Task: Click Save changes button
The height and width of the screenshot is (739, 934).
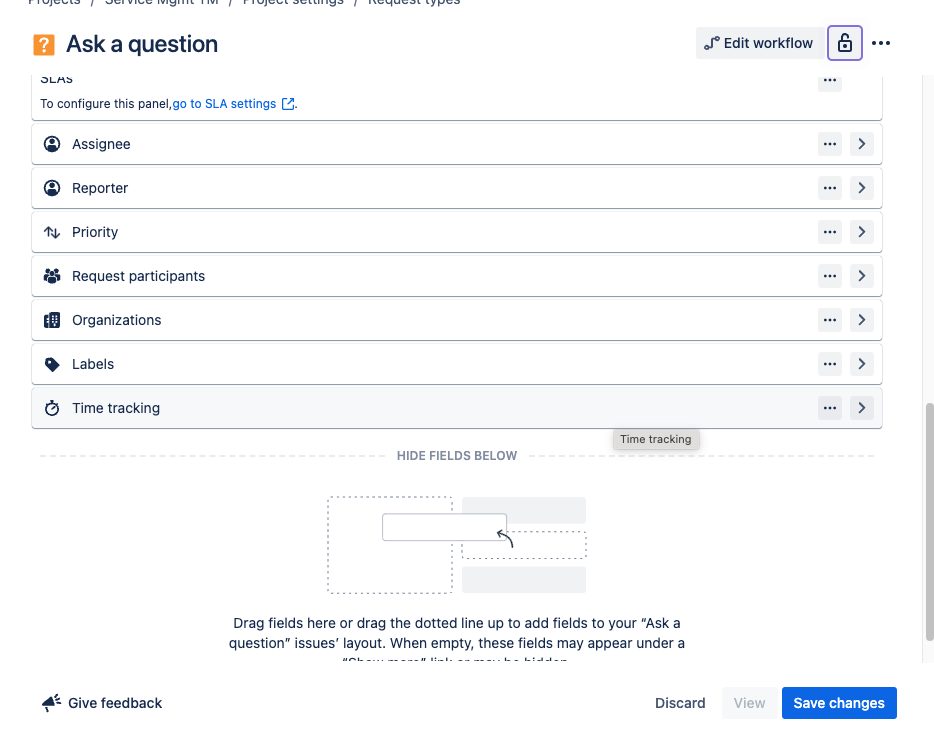Action: click(x=839, y=703)
